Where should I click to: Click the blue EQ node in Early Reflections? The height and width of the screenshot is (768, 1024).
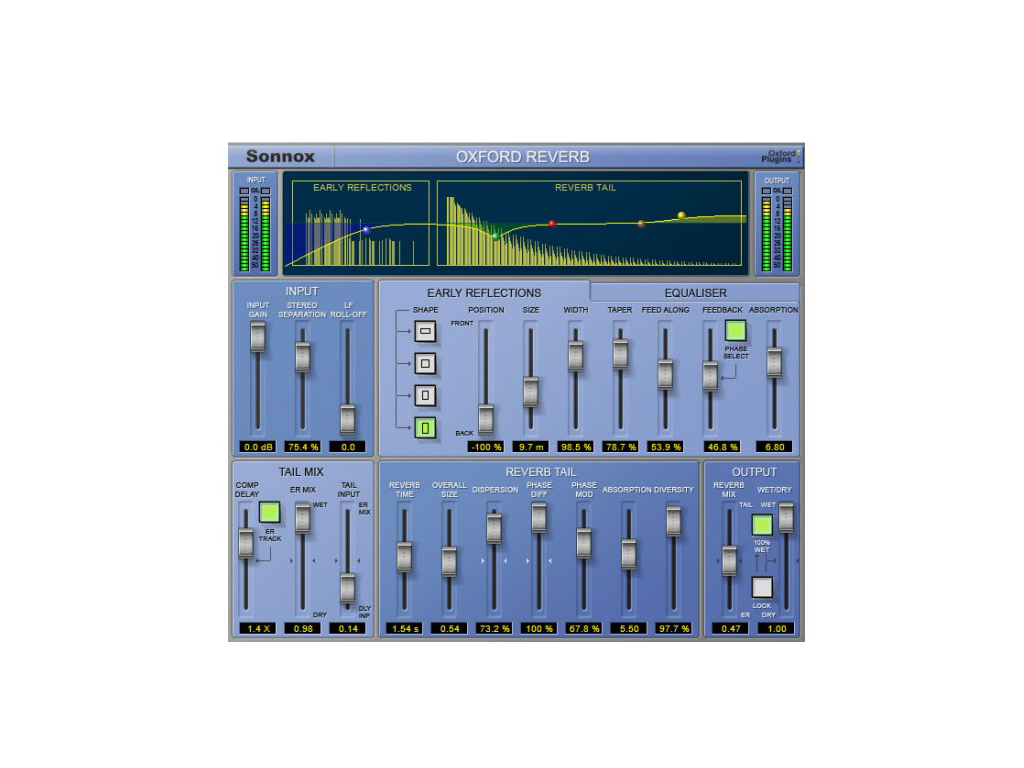tap(366, 230)
